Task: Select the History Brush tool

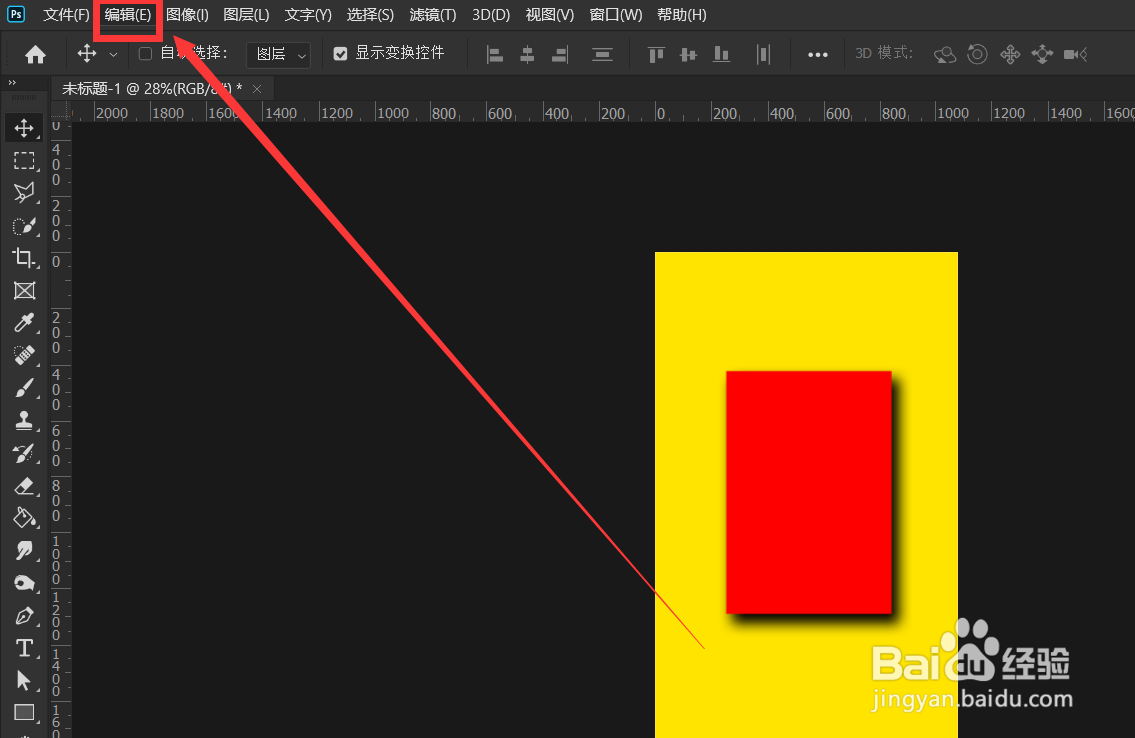Action: click(24, 453)
